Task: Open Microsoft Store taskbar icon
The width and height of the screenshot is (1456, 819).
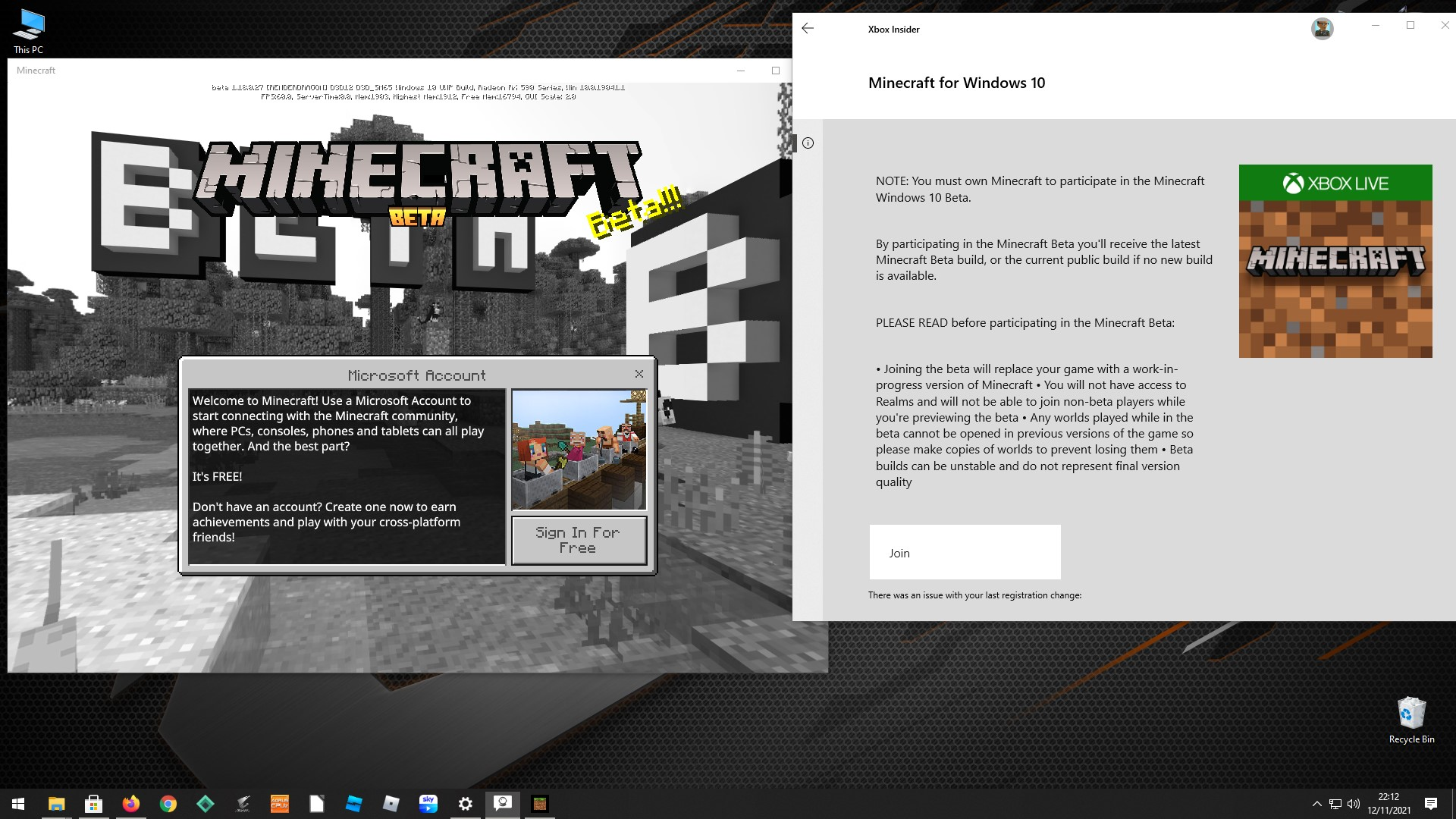Action: tap(94, 804)
